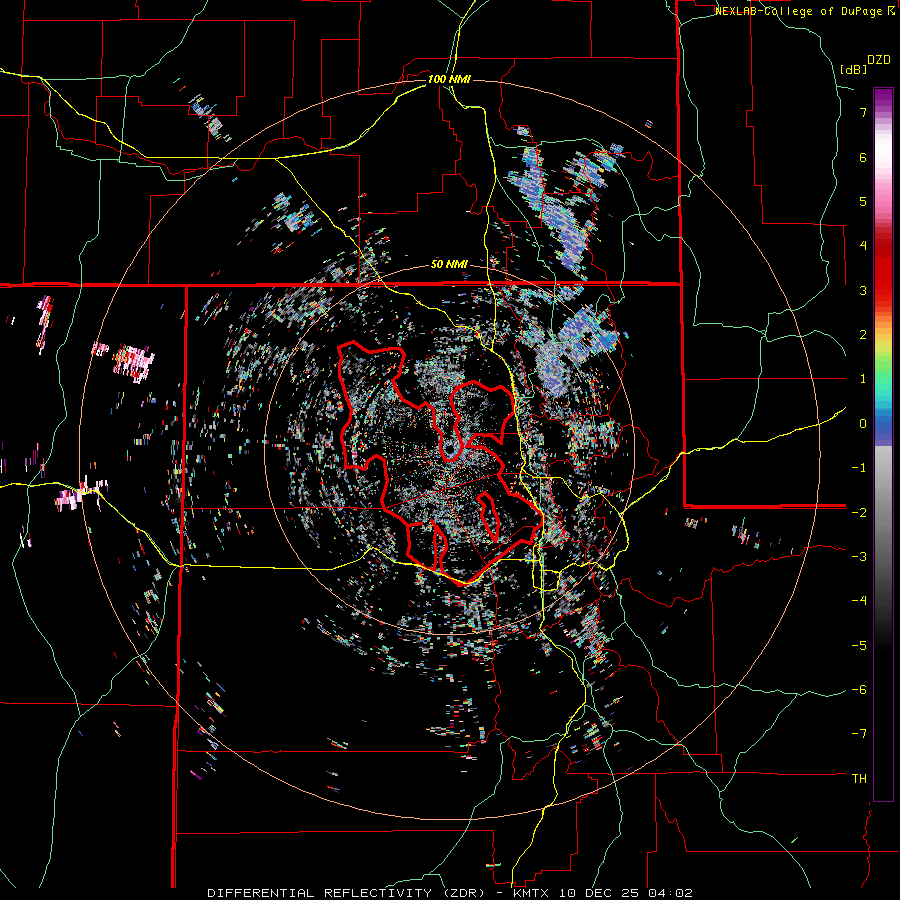Select the -7 dB scale label
The height and width of the screenshot is (900, 900).
[x=859, y=734]
